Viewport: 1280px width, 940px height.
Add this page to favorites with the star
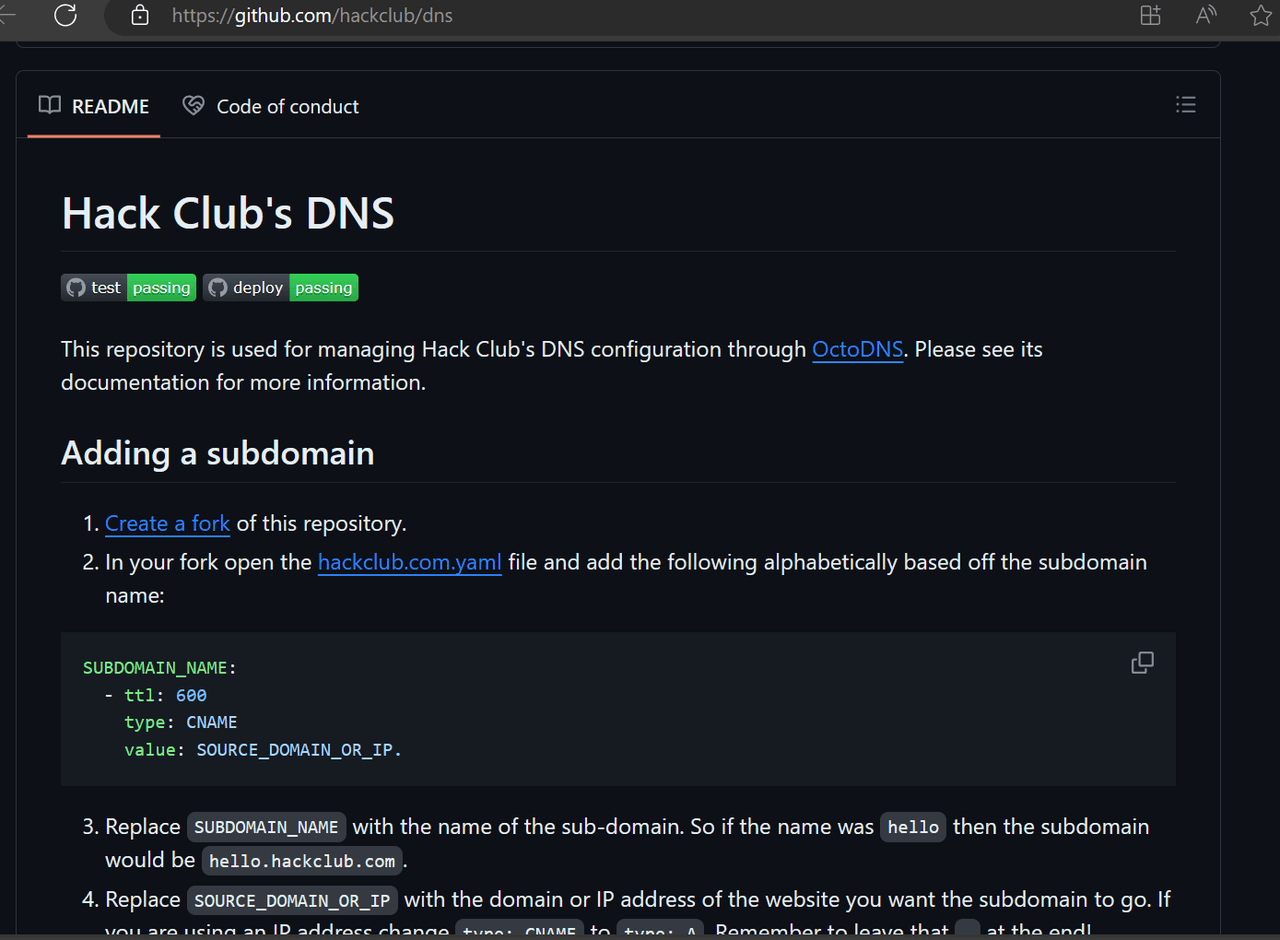[x=1260, y=15]
